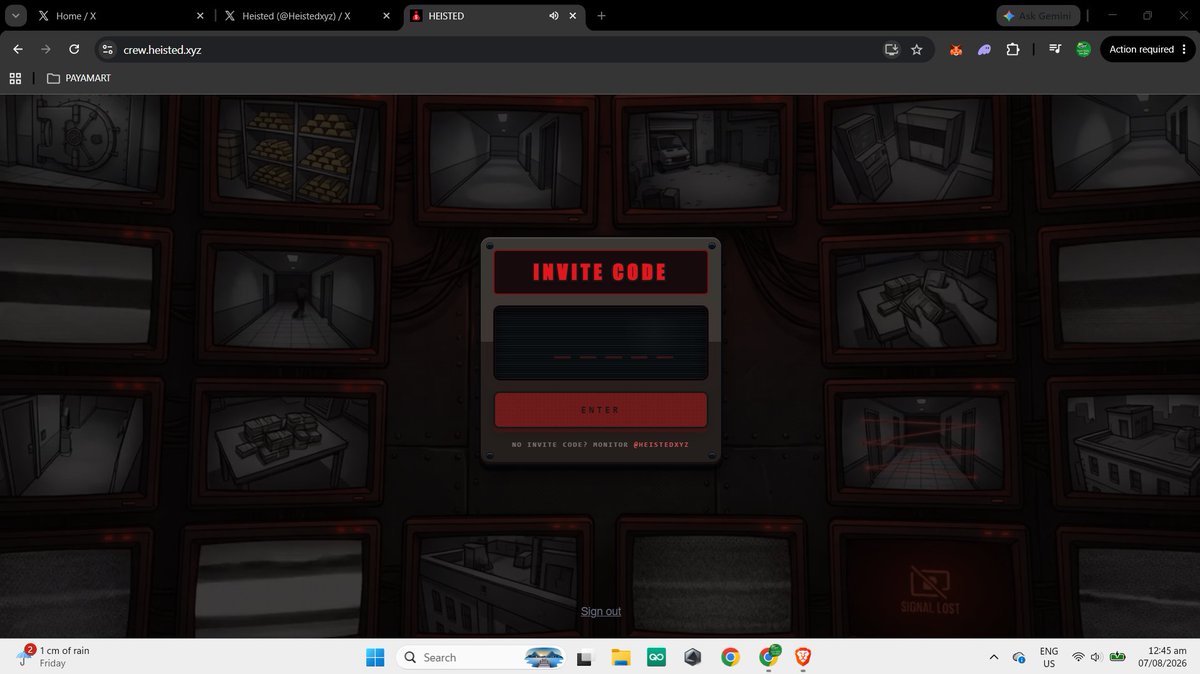Image resolution: width=1200 pixels, height=674 pixels.
Task: Open the Extensions puzzle icon
Action: [1013, 49]
